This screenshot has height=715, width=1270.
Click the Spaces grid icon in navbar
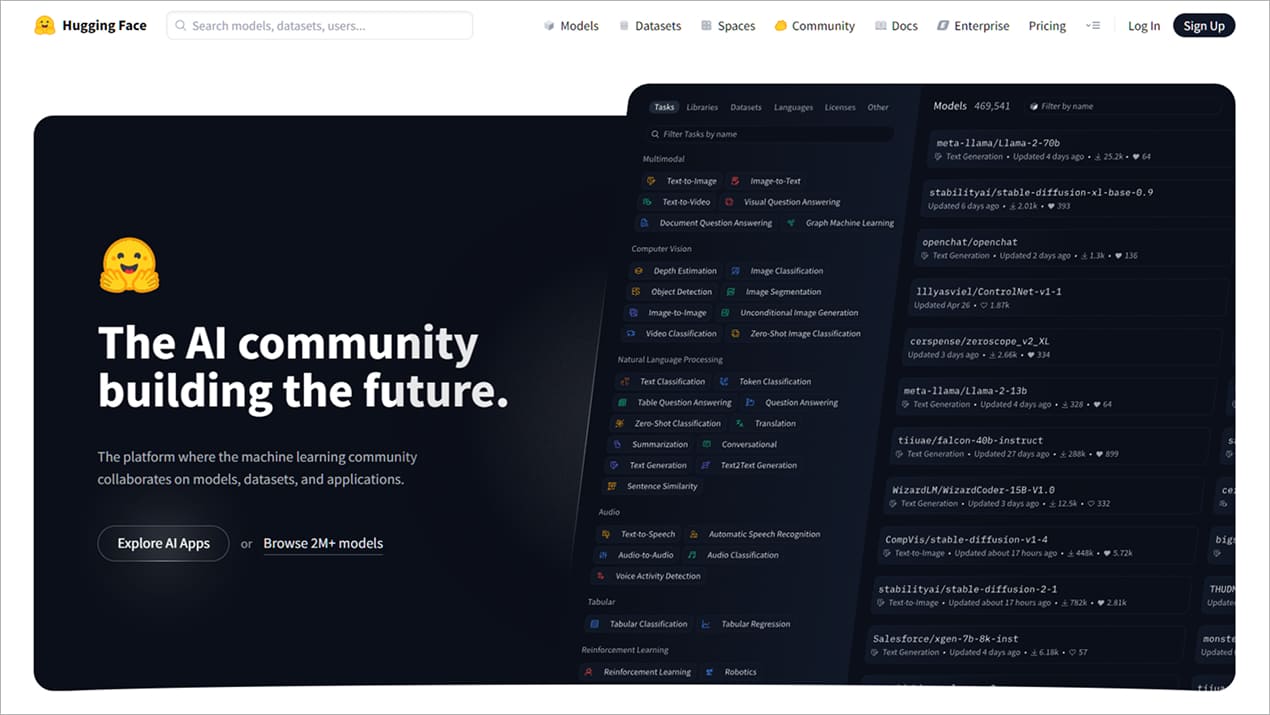click(x=706, y=26)
